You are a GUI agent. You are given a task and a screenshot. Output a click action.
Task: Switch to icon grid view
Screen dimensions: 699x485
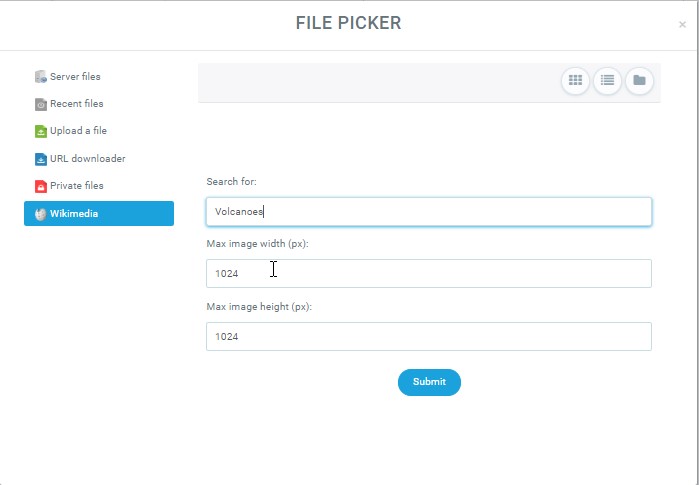coord(575,81)
